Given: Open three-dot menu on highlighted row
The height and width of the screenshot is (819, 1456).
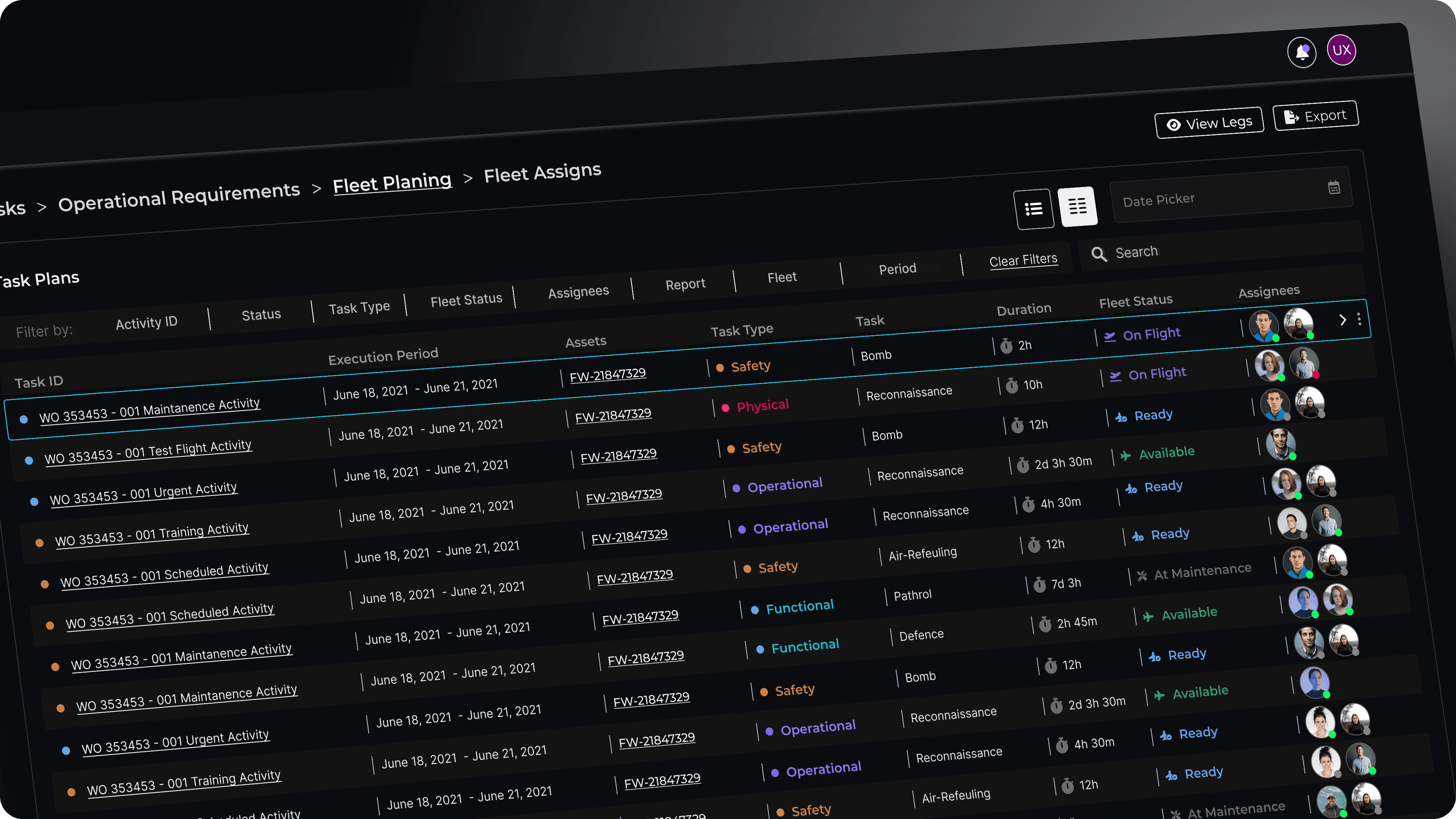Looking at the screenshot, I should [1359, 319].
